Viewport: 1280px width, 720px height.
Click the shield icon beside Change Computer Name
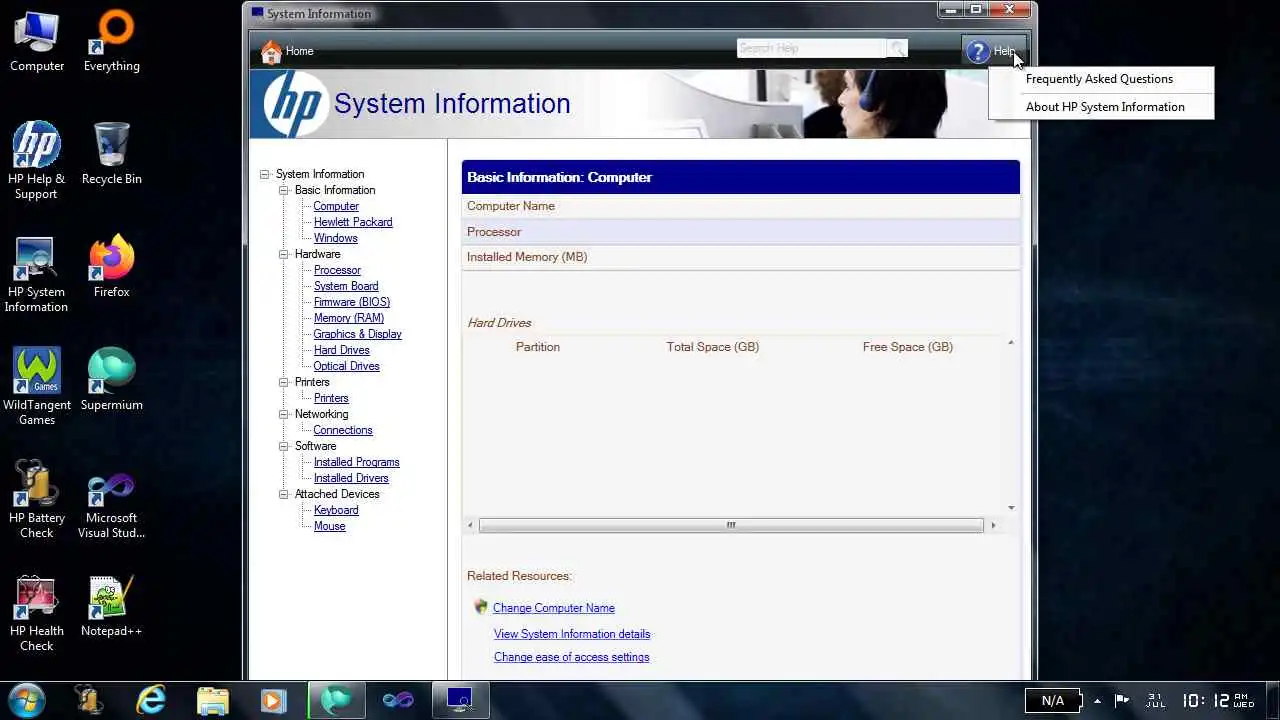(x=480, y=607)
